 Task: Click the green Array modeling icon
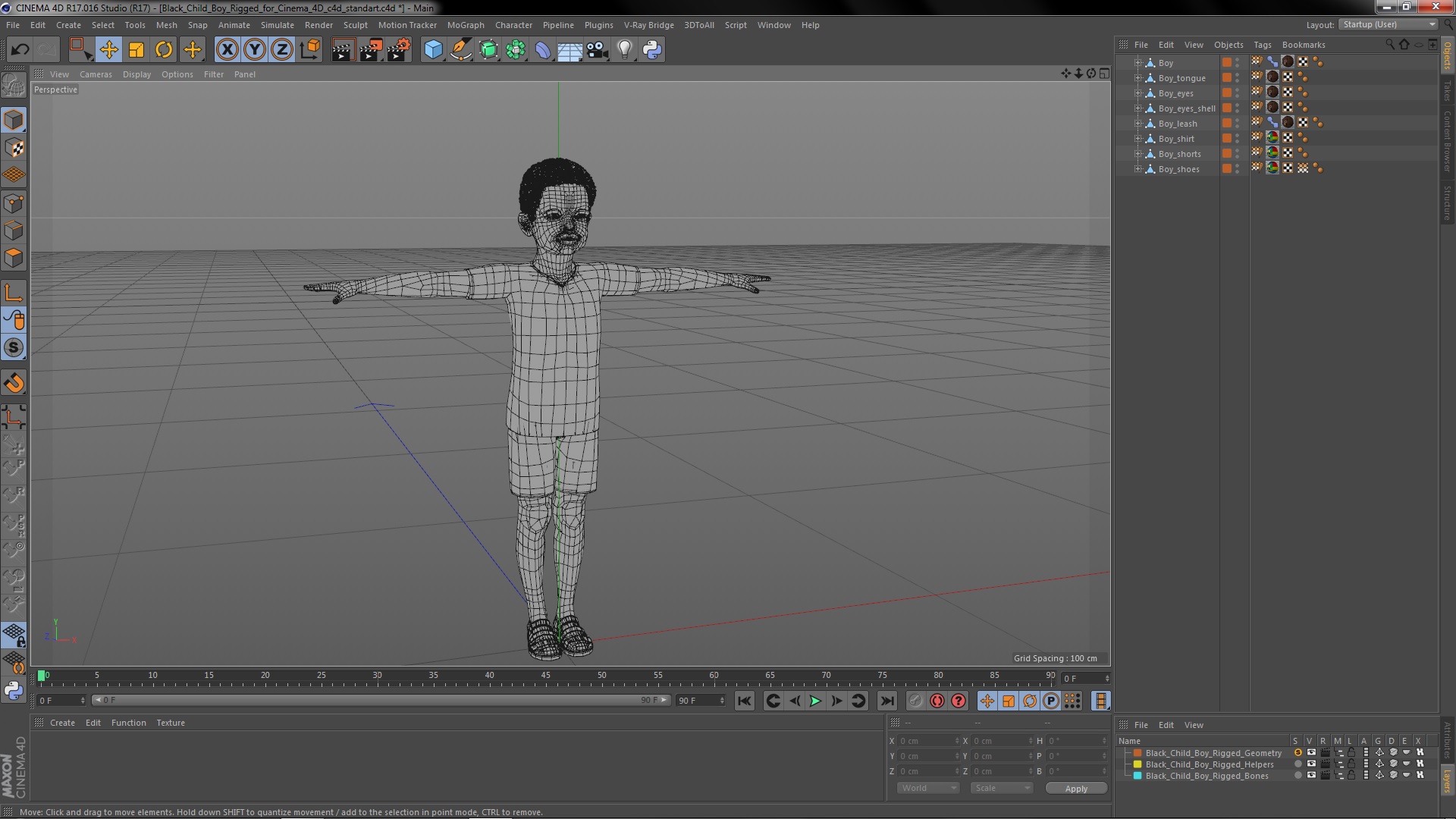tap(516, 50)
